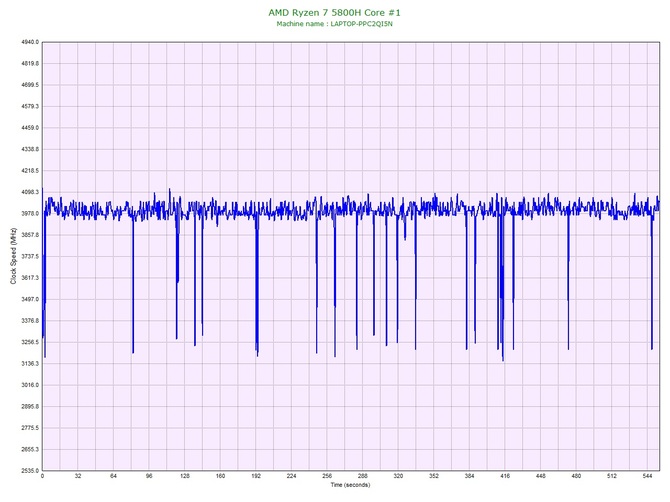Click the 192 tick on the time axis

256,476
